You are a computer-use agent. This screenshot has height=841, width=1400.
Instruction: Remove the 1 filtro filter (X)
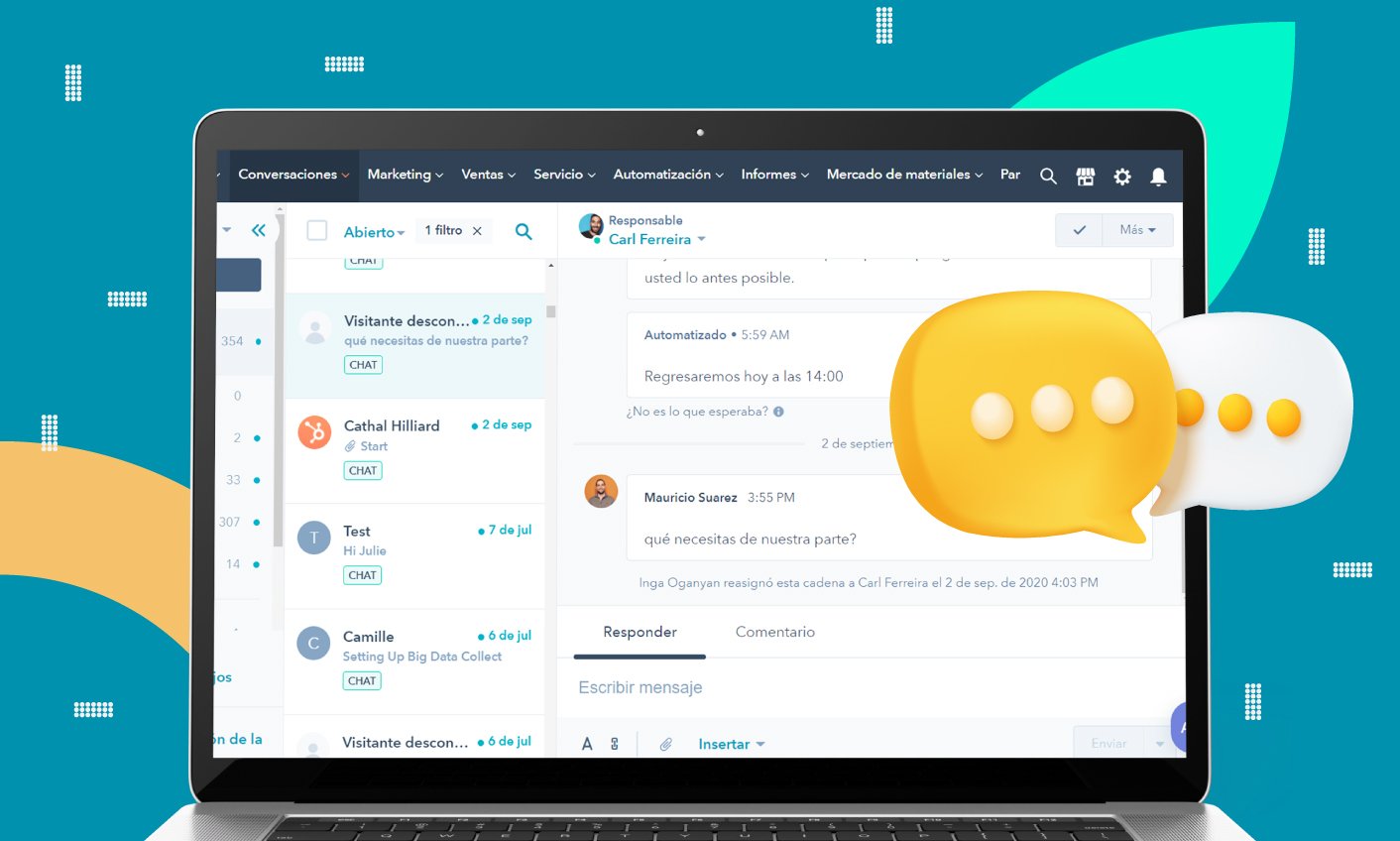[477, 231]
